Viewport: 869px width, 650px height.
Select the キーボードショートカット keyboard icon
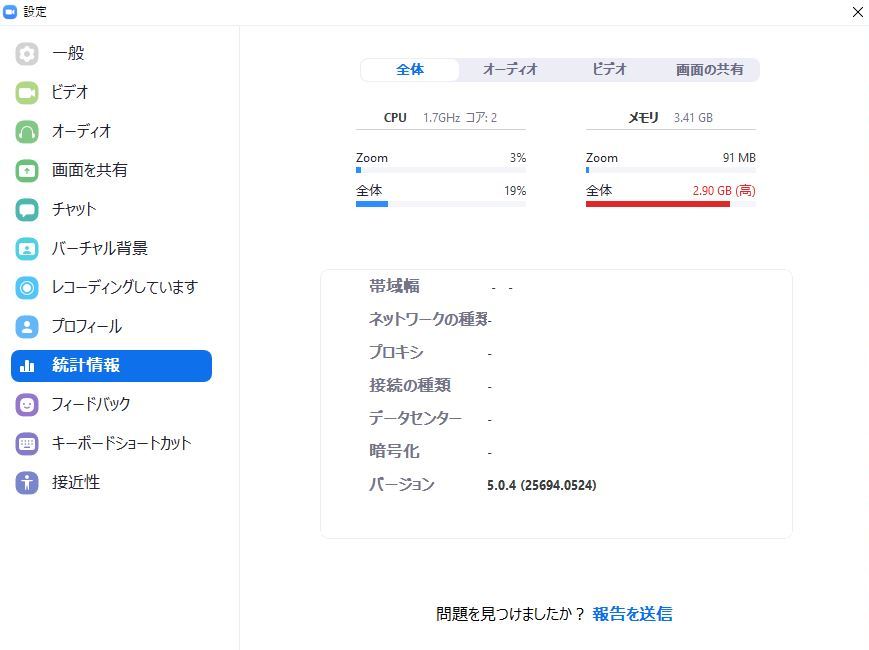pyautogui.click(x=27, y=444)
